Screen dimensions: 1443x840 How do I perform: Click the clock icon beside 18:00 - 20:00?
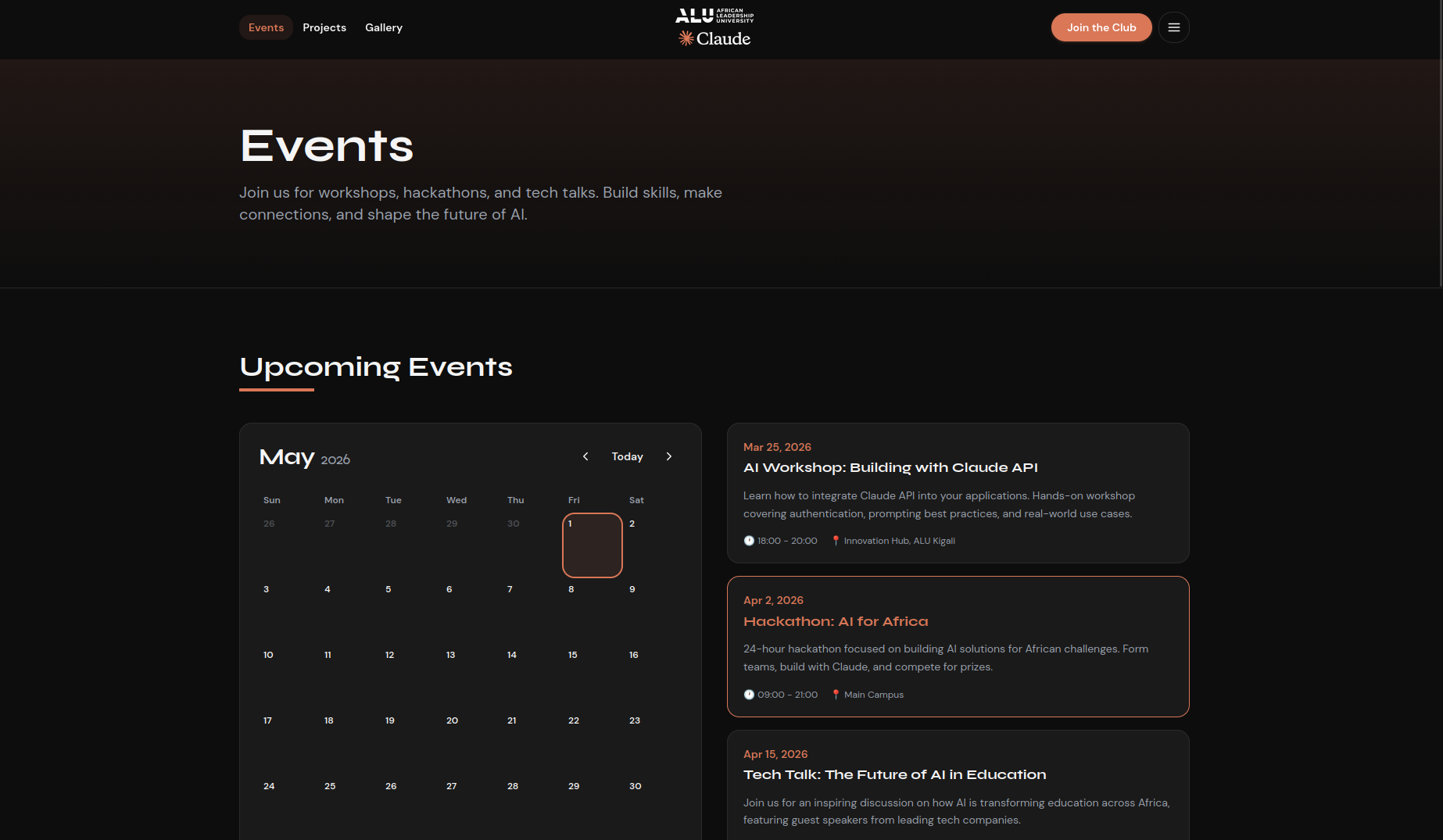749,541
